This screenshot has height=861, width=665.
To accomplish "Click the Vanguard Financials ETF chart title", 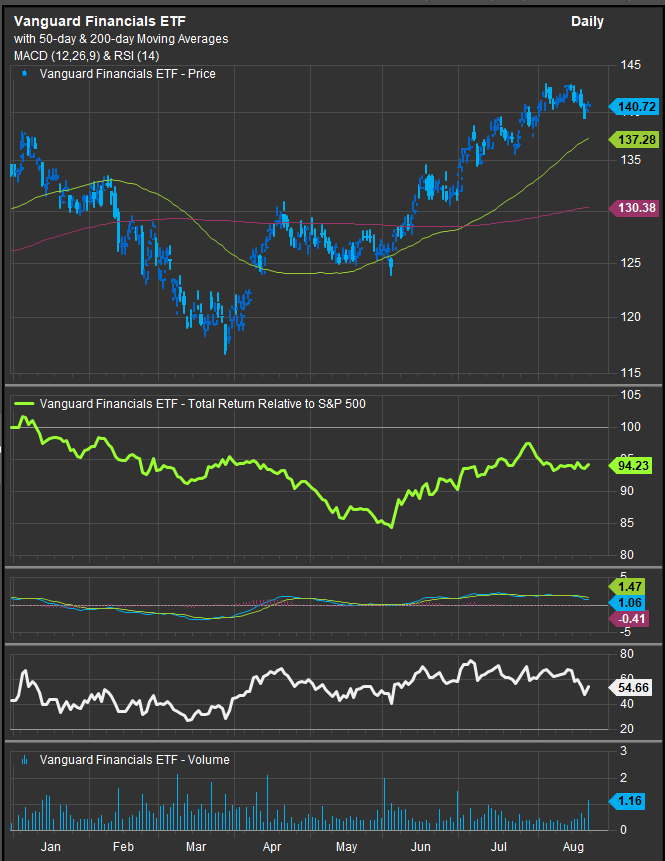I will [99, 21].
